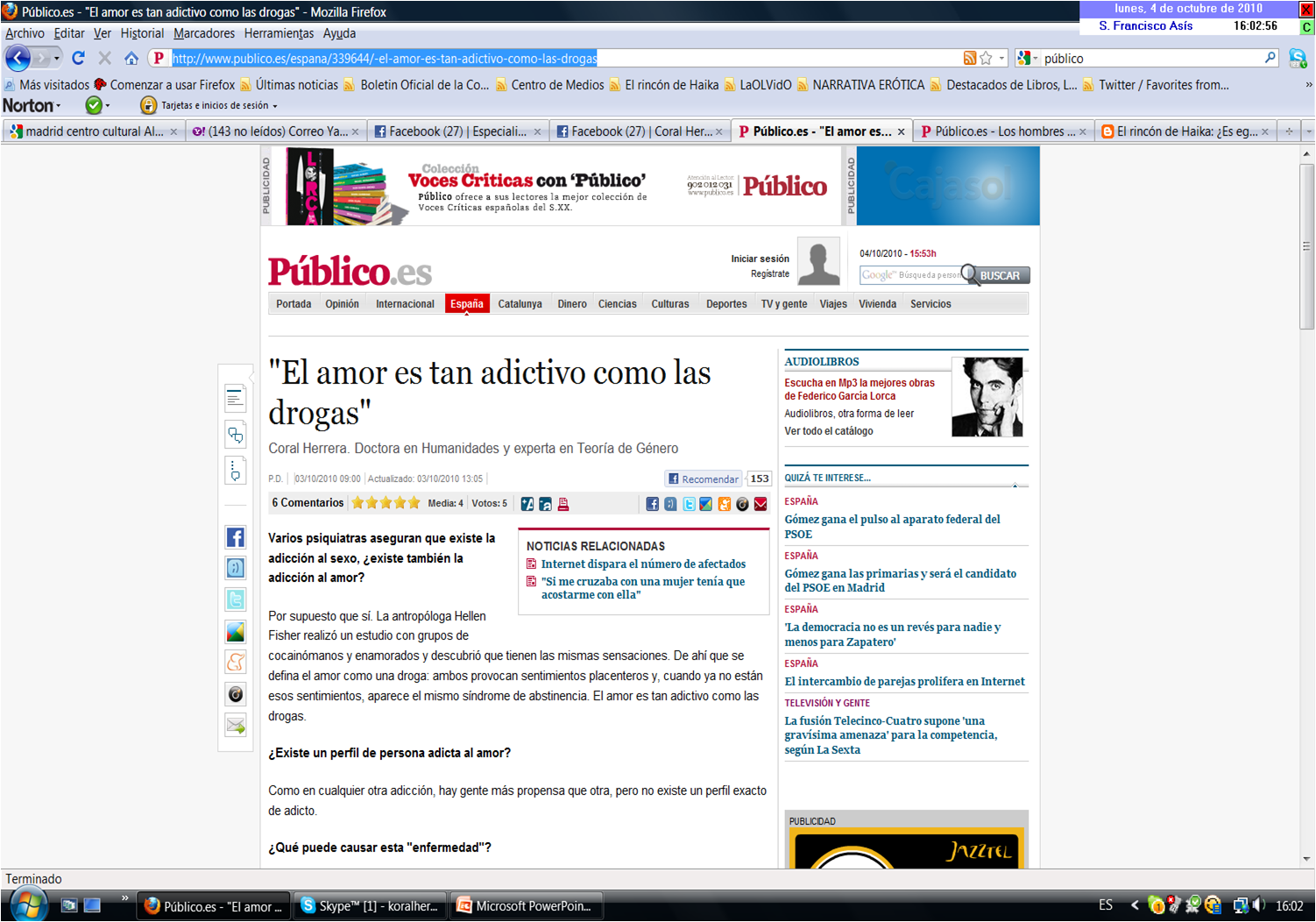This screenshot has height=922, width=1316.
Task: Go to the Culturas section
Action: 670,304
